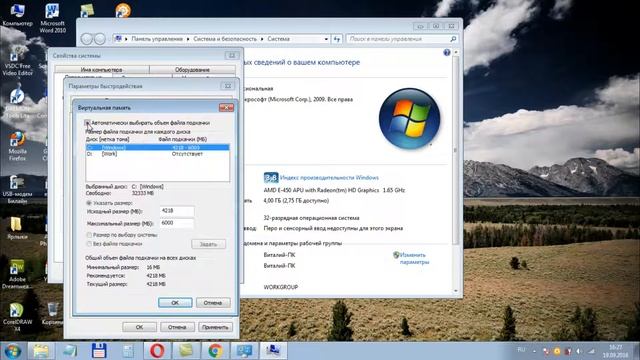Expand the arrow after Система и безопасность breadcrumb
640x360 pixels.
[x=262, y=39]
